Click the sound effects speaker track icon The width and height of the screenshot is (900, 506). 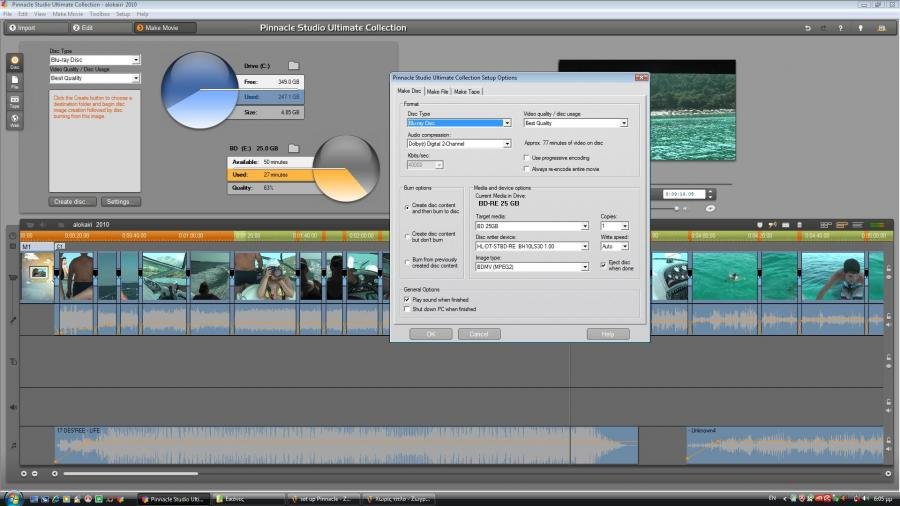tap(13, 407)
